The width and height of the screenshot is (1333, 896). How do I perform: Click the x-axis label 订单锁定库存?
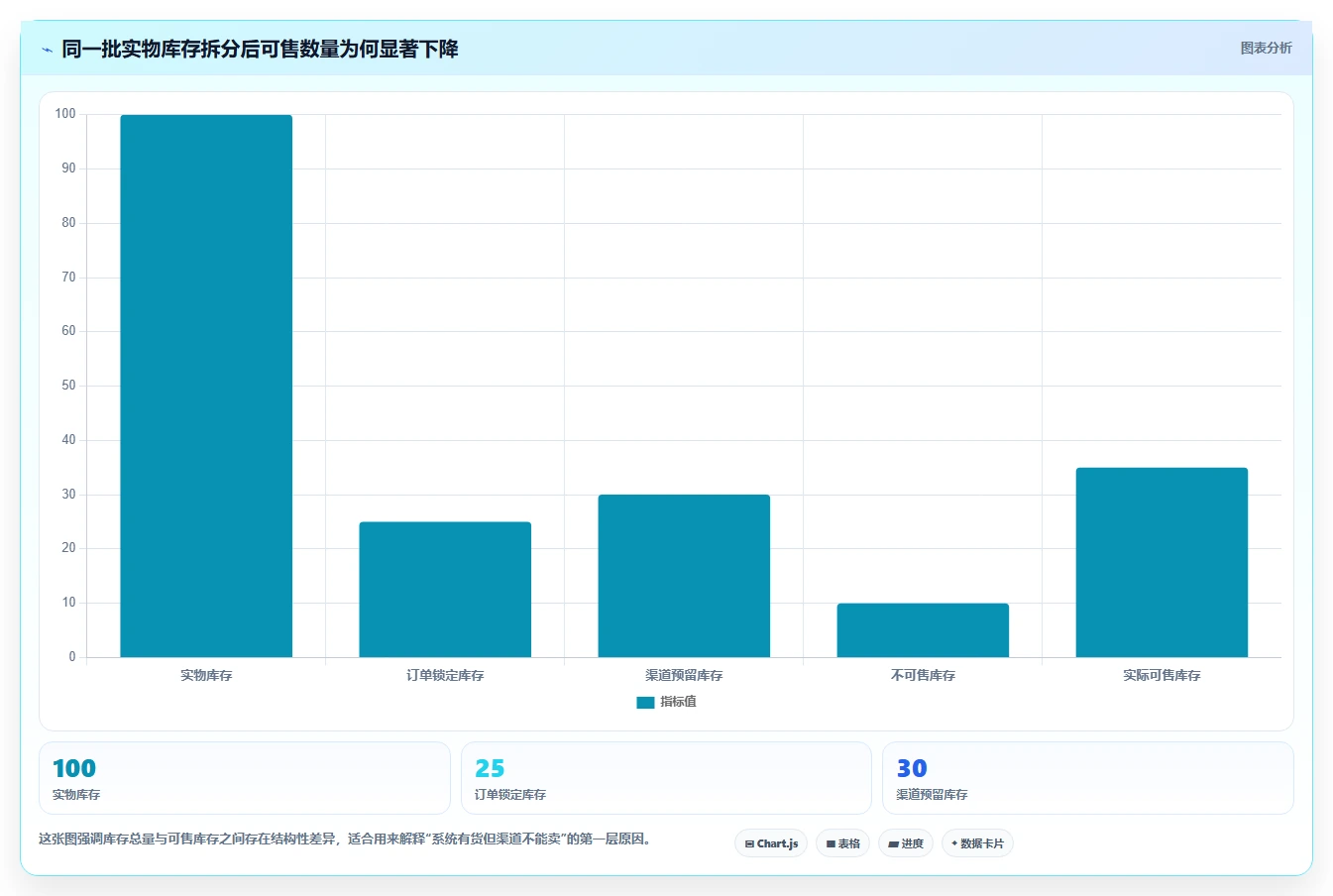[x=445, y=675]
